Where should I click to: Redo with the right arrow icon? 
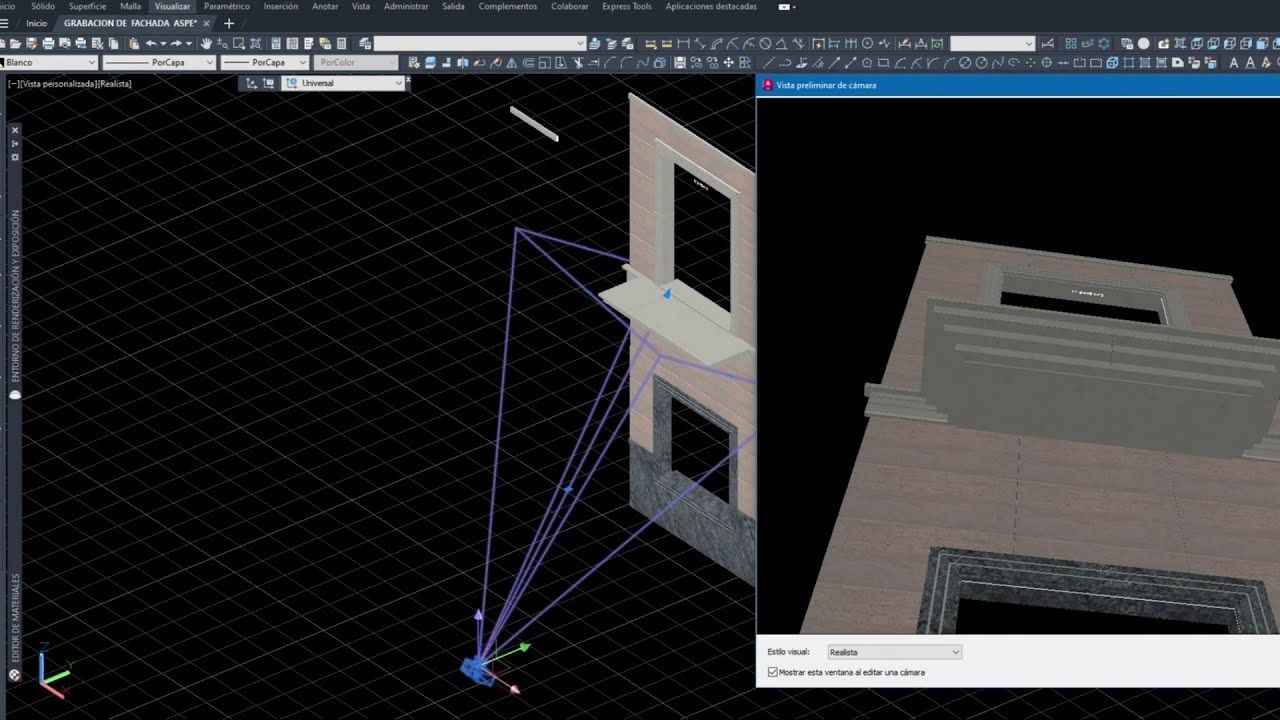point(175,44)
